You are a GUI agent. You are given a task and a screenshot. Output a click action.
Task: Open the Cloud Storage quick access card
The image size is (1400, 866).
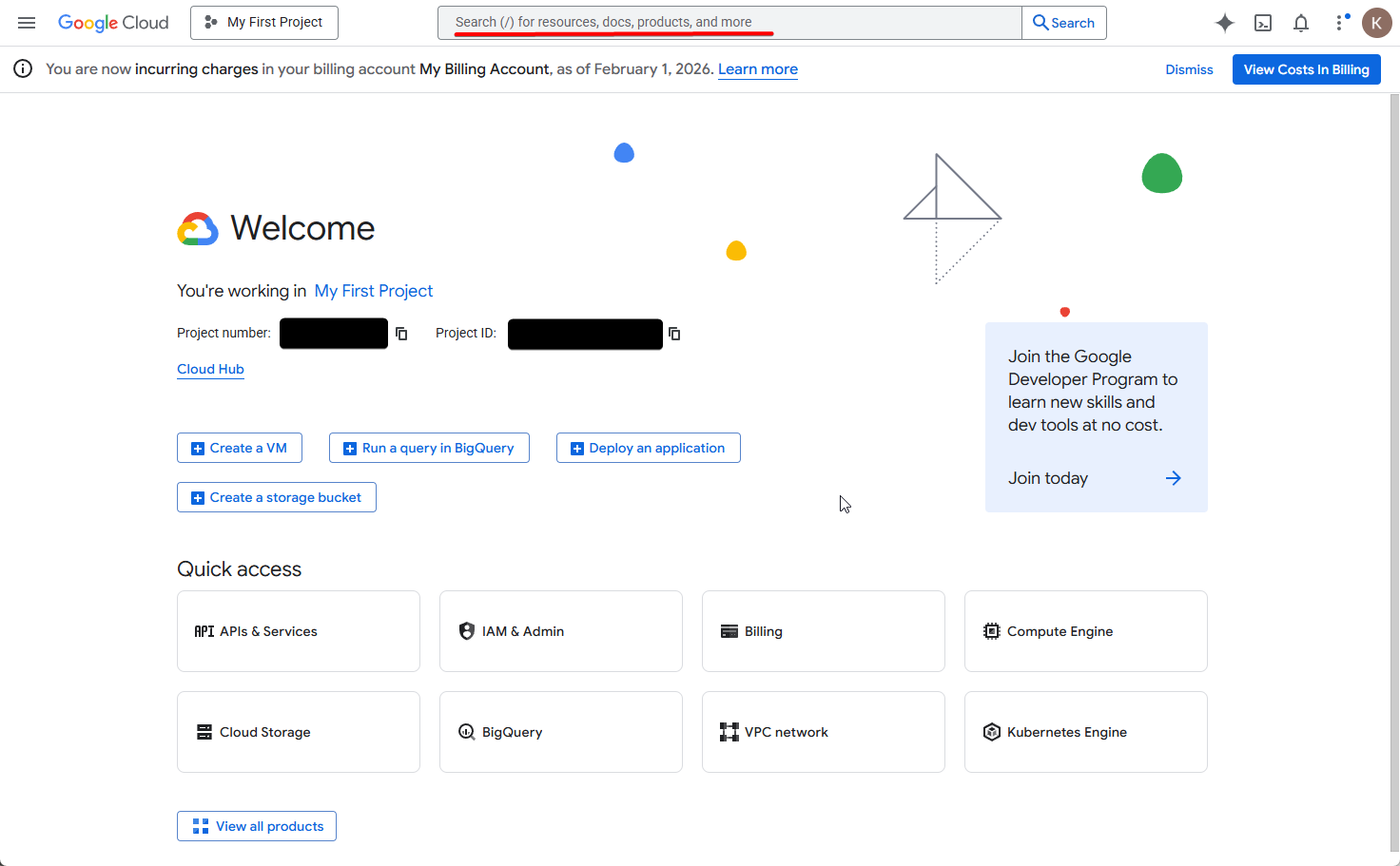click(x=299, y=732)
